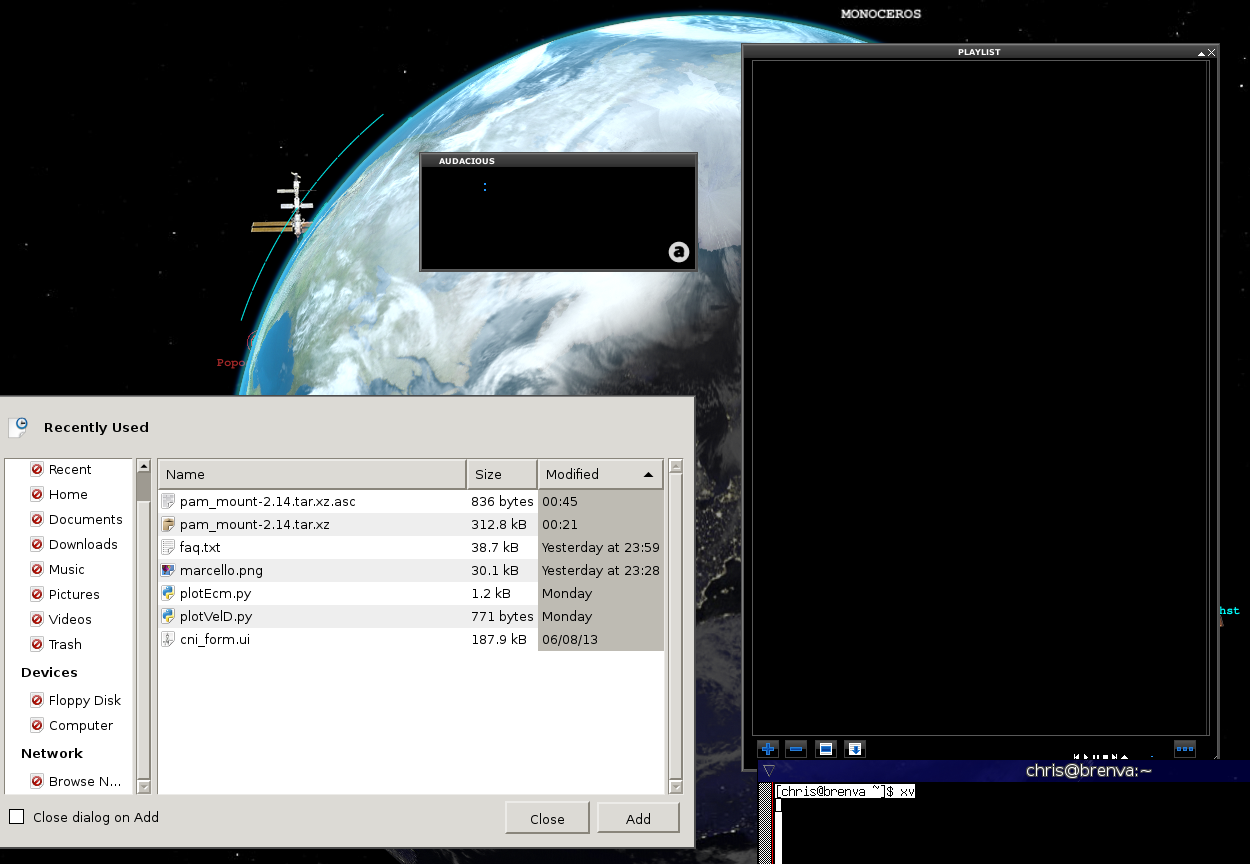This screenshot has width=1250, height=864.
Task: Click the Close button in file dialog
Action: tap(547, 818)
